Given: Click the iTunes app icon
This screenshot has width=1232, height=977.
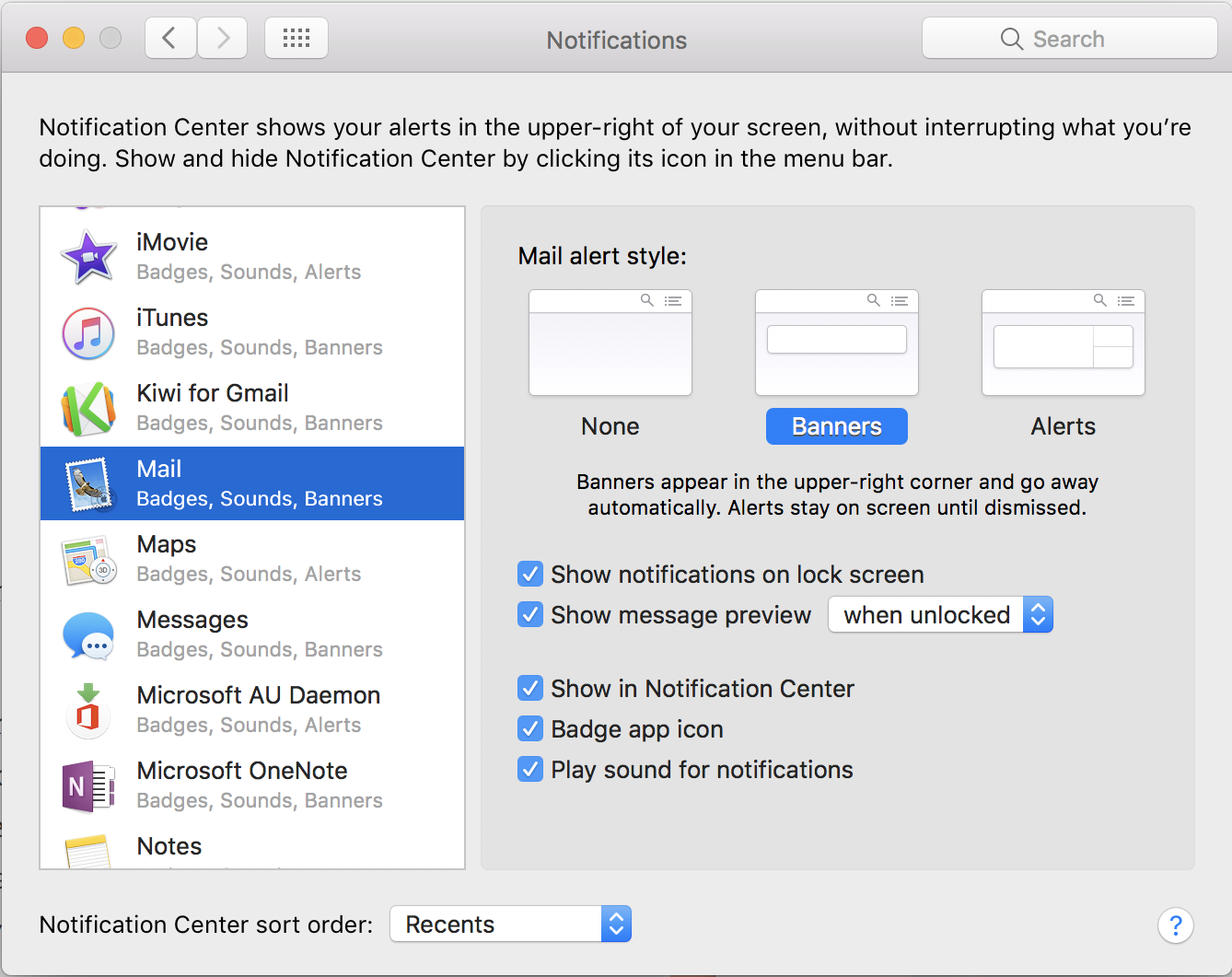Looking at the screenshot, I should click(x=87, y=331).
